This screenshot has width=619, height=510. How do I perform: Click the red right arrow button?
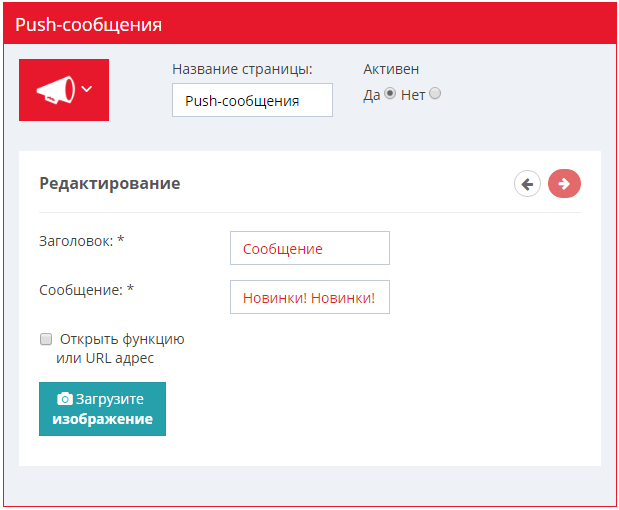pyautogui.click(x=564, y=184)
